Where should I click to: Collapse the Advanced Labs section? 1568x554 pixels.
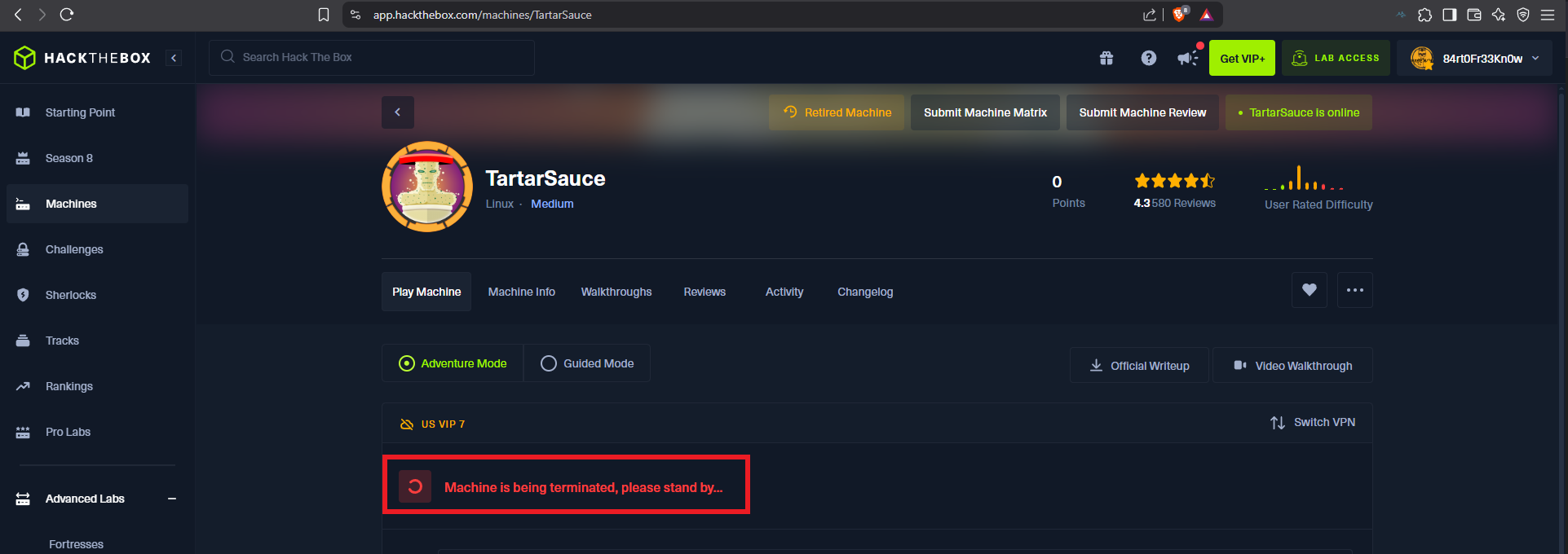tap(172, 499)
